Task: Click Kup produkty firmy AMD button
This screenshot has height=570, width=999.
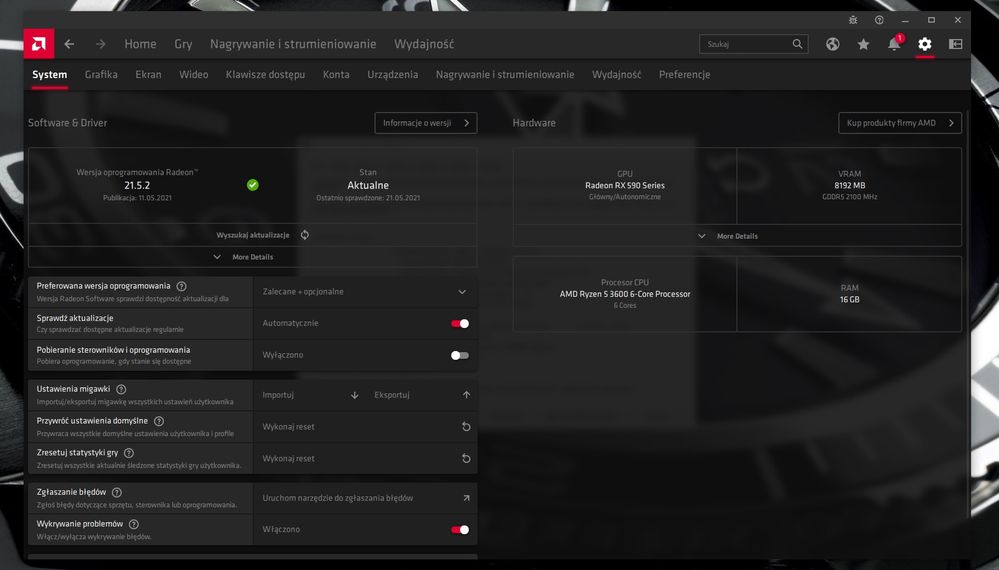Action: [900, 123]
